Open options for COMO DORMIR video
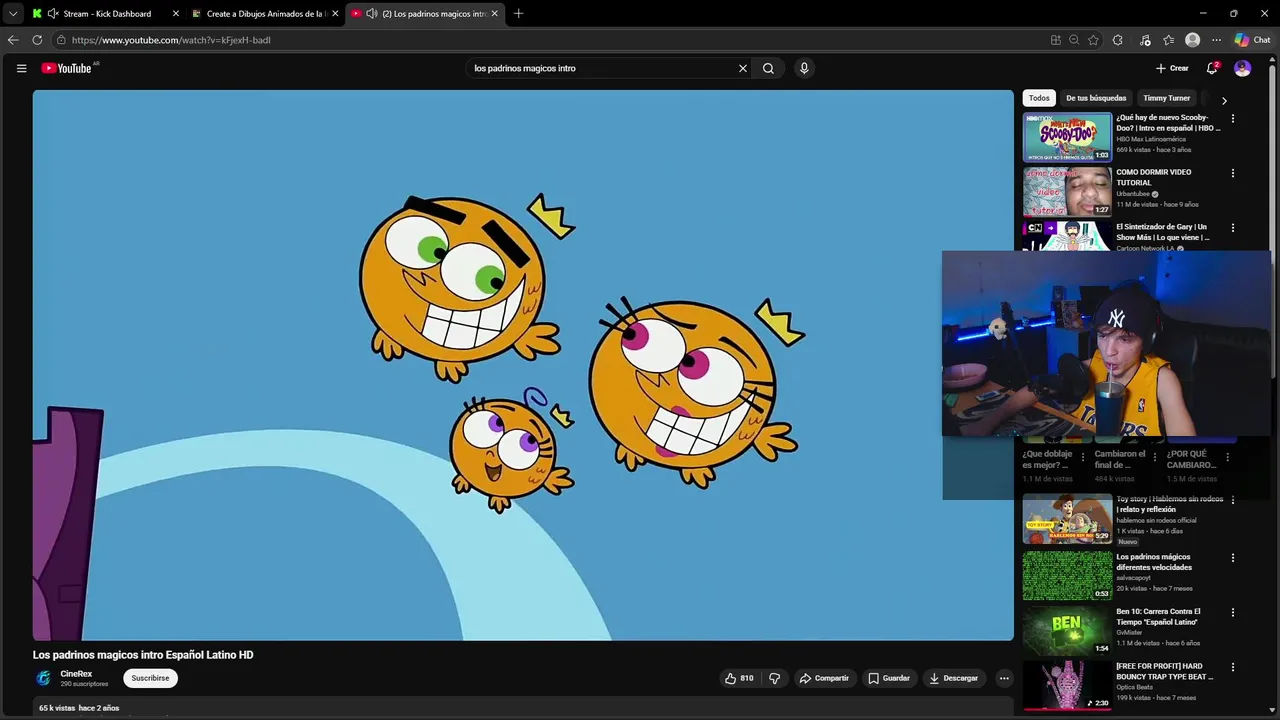 (1232, 173)
